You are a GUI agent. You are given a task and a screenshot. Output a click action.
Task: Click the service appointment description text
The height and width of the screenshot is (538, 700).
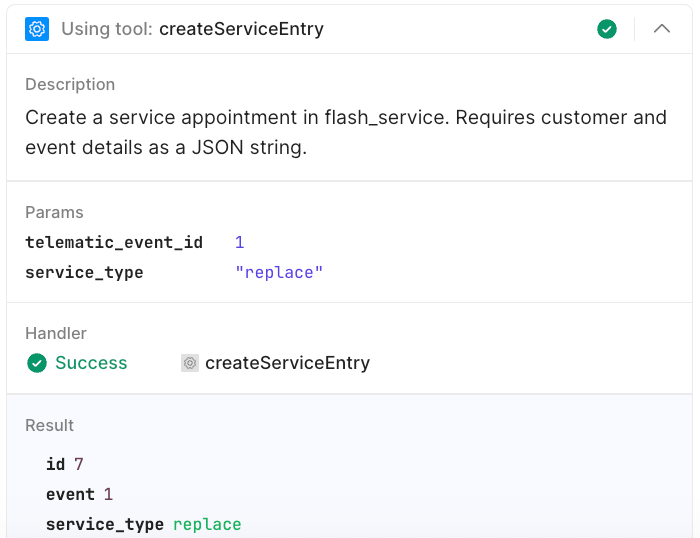point(345,133)
